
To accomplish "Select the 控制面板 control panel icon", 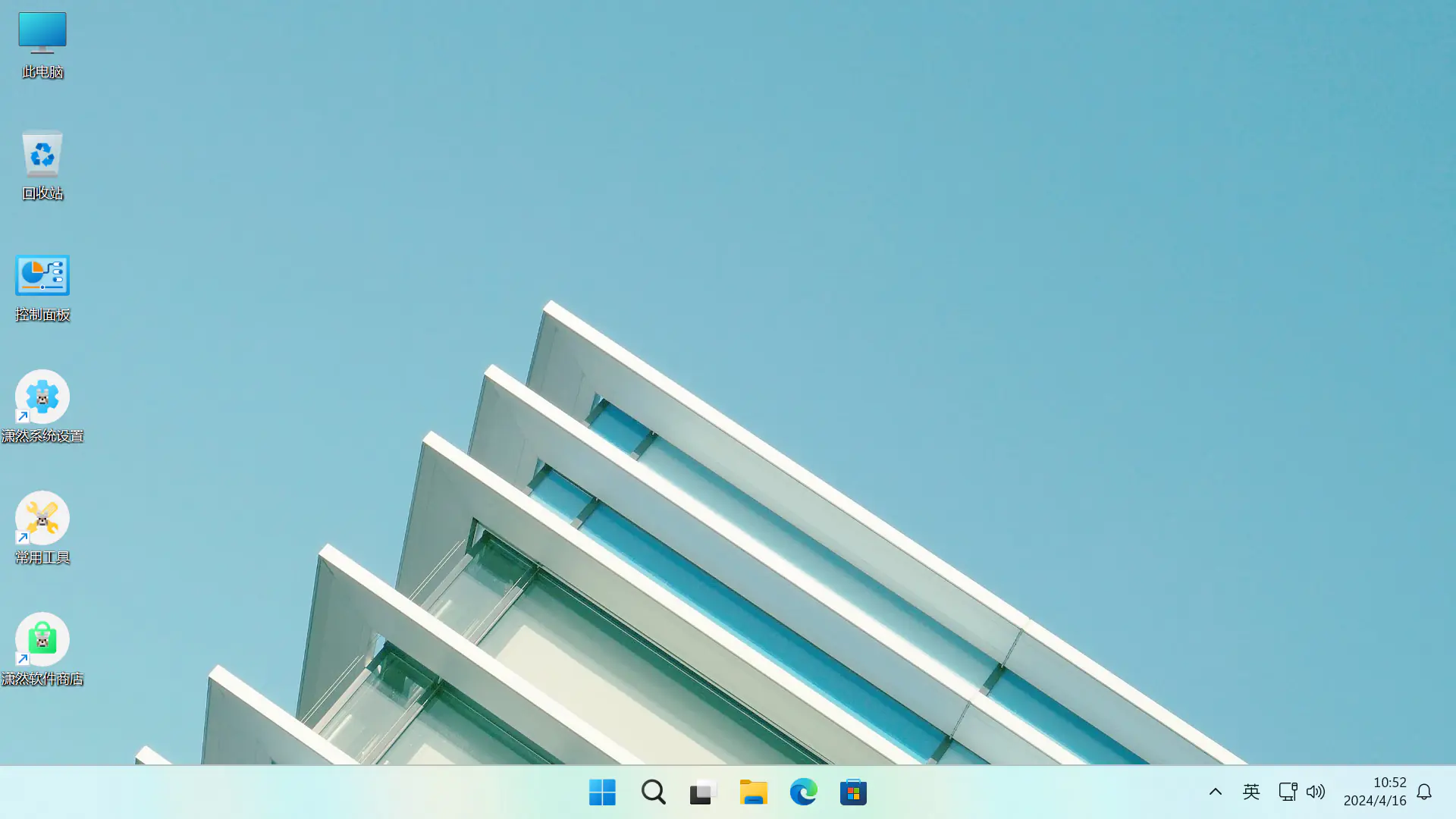I will [x=42, y=276].
